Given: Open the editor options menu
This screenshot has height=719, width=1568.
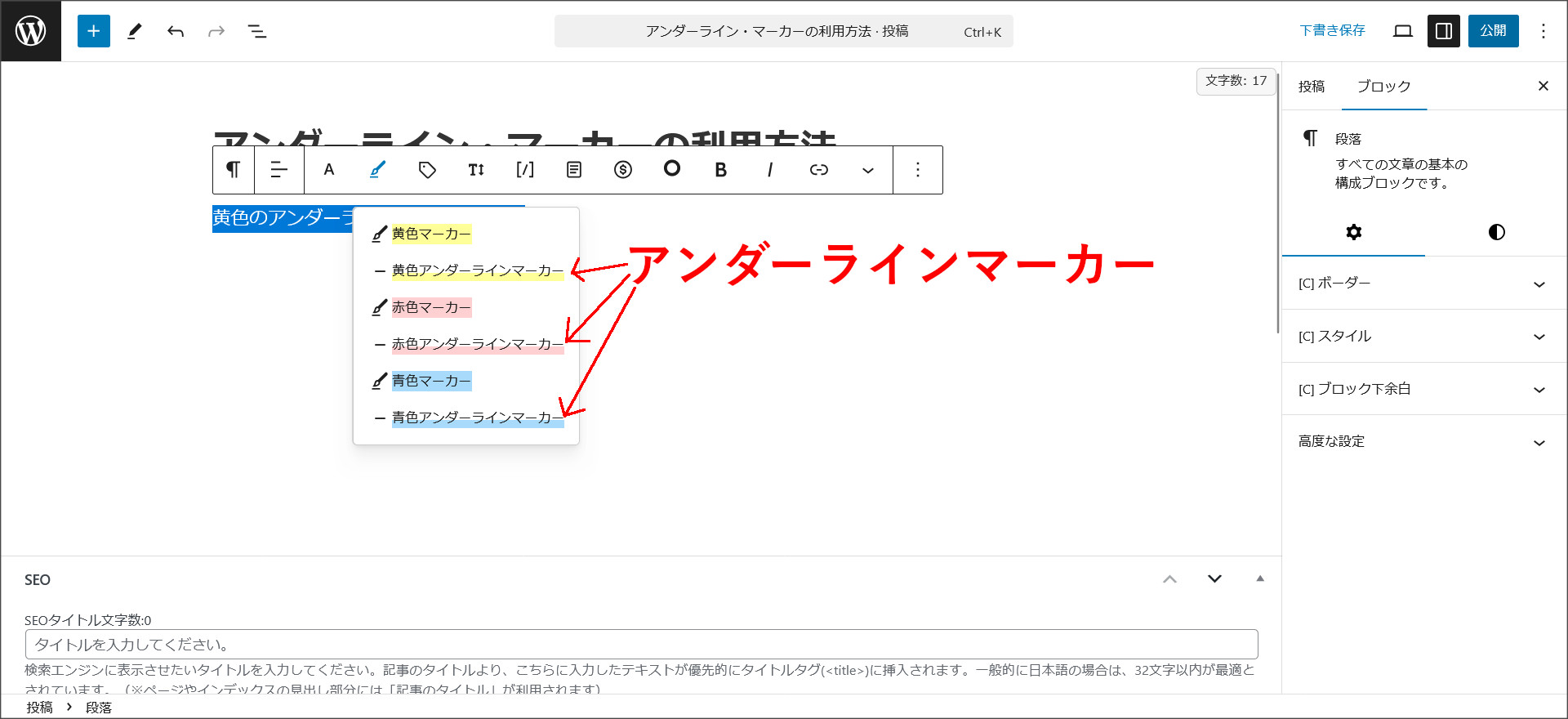Looking at the screenshot, I should tap(1543, 31).
